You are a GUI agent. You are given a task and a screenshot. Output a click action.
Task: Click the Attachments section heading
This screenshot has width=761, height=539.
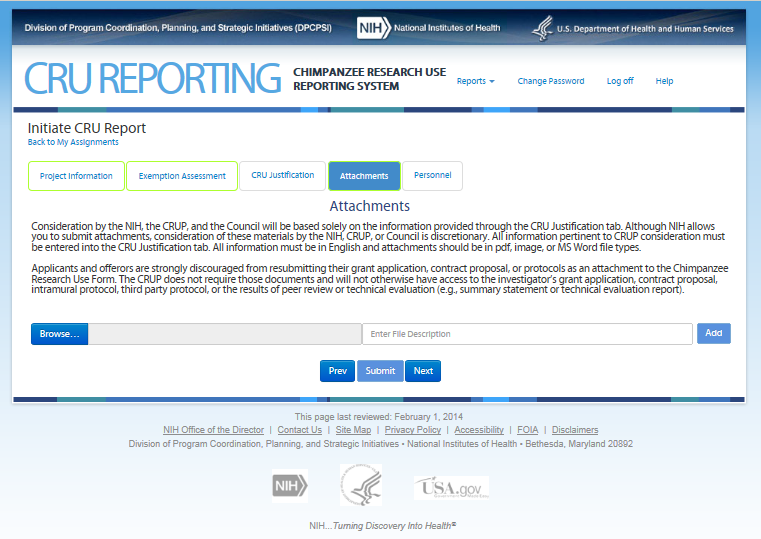coord(369,206)
